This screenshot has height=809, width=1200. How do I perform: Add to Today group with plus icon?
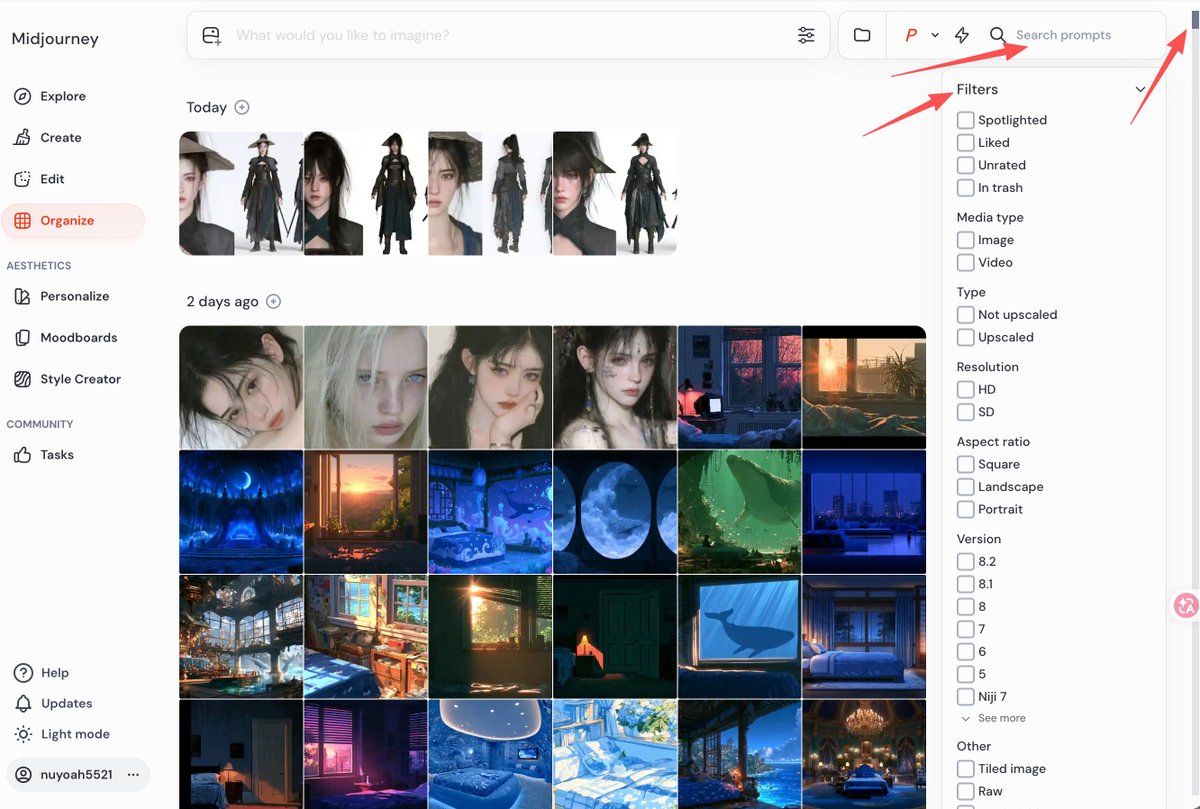[242, 107]
